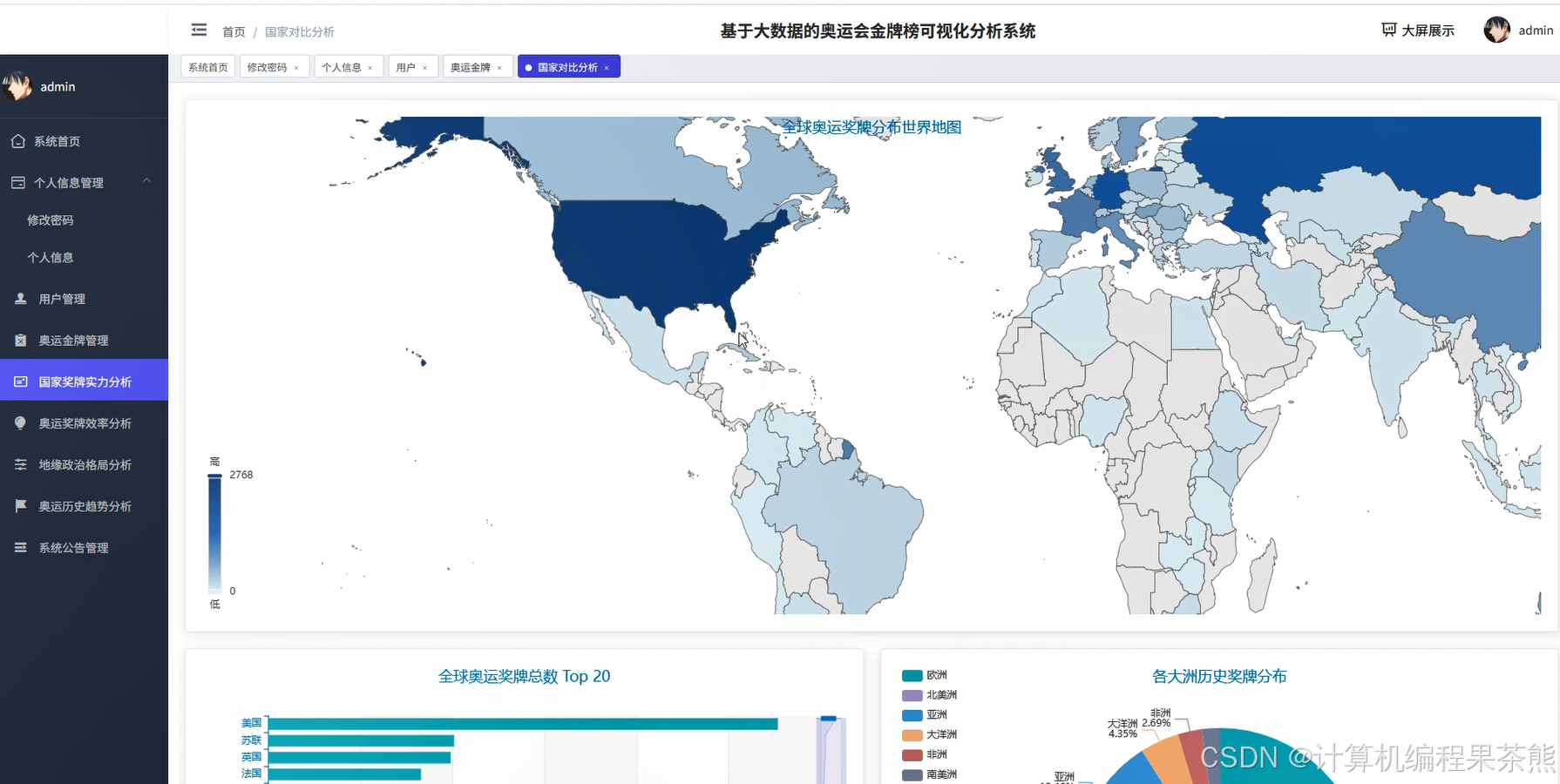Select the 国家奖牌实力分析 sidebar icon

pos(21,382)
